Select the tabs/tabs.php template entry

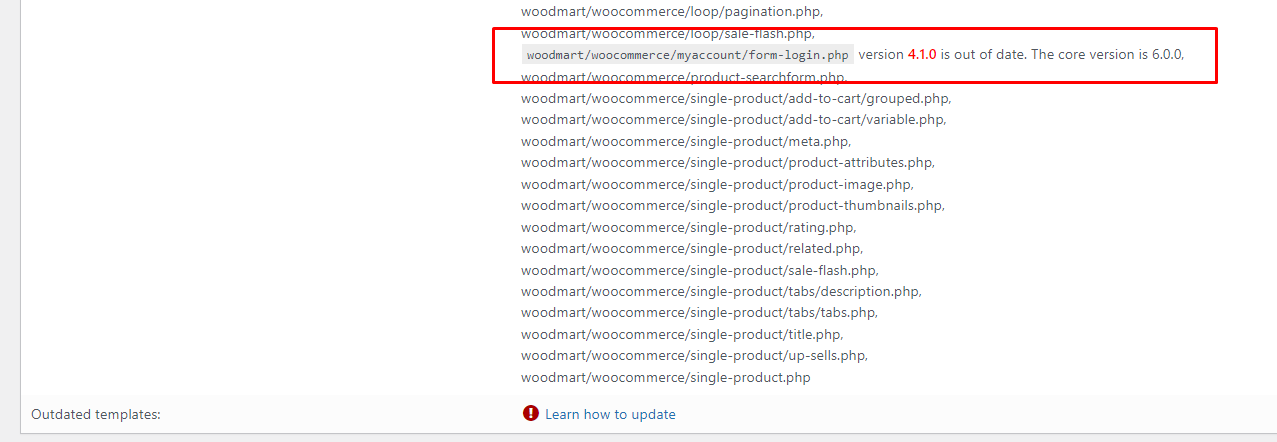pyautogui.click(x=700, y=312)
